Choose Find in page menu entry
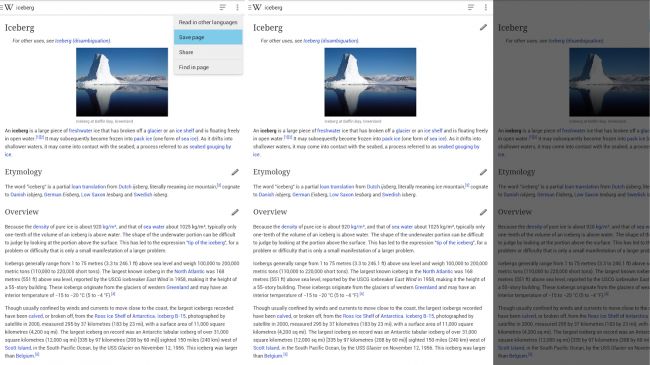Viewport: 650px width, 365px height. 208,67
